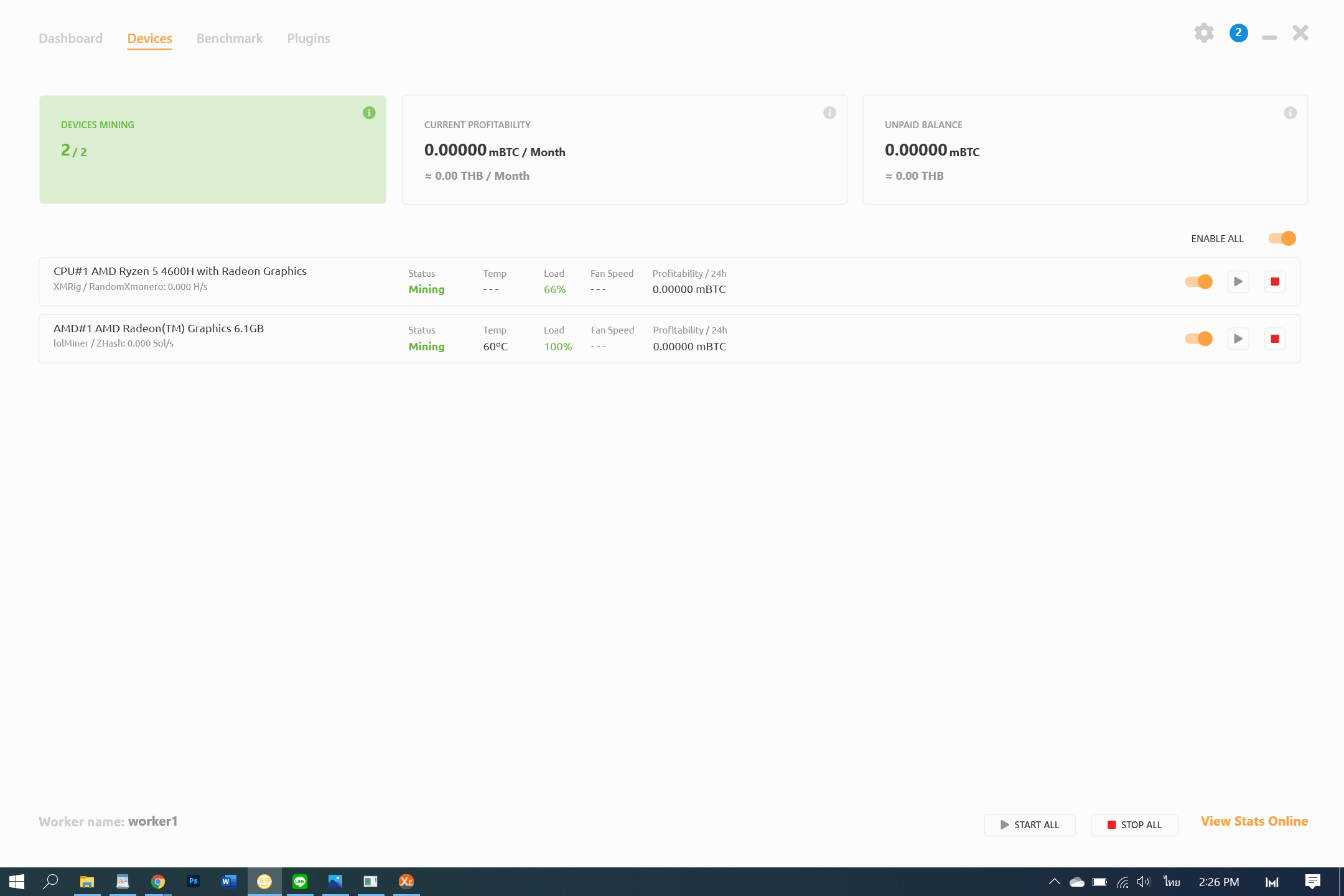Image resolution: width=1344 pixels, height=896 pixels.
Task: Disable the AMD#1 Radeon Graphics device toggle
Action: pyautogui.click(x=1199, y=339)
